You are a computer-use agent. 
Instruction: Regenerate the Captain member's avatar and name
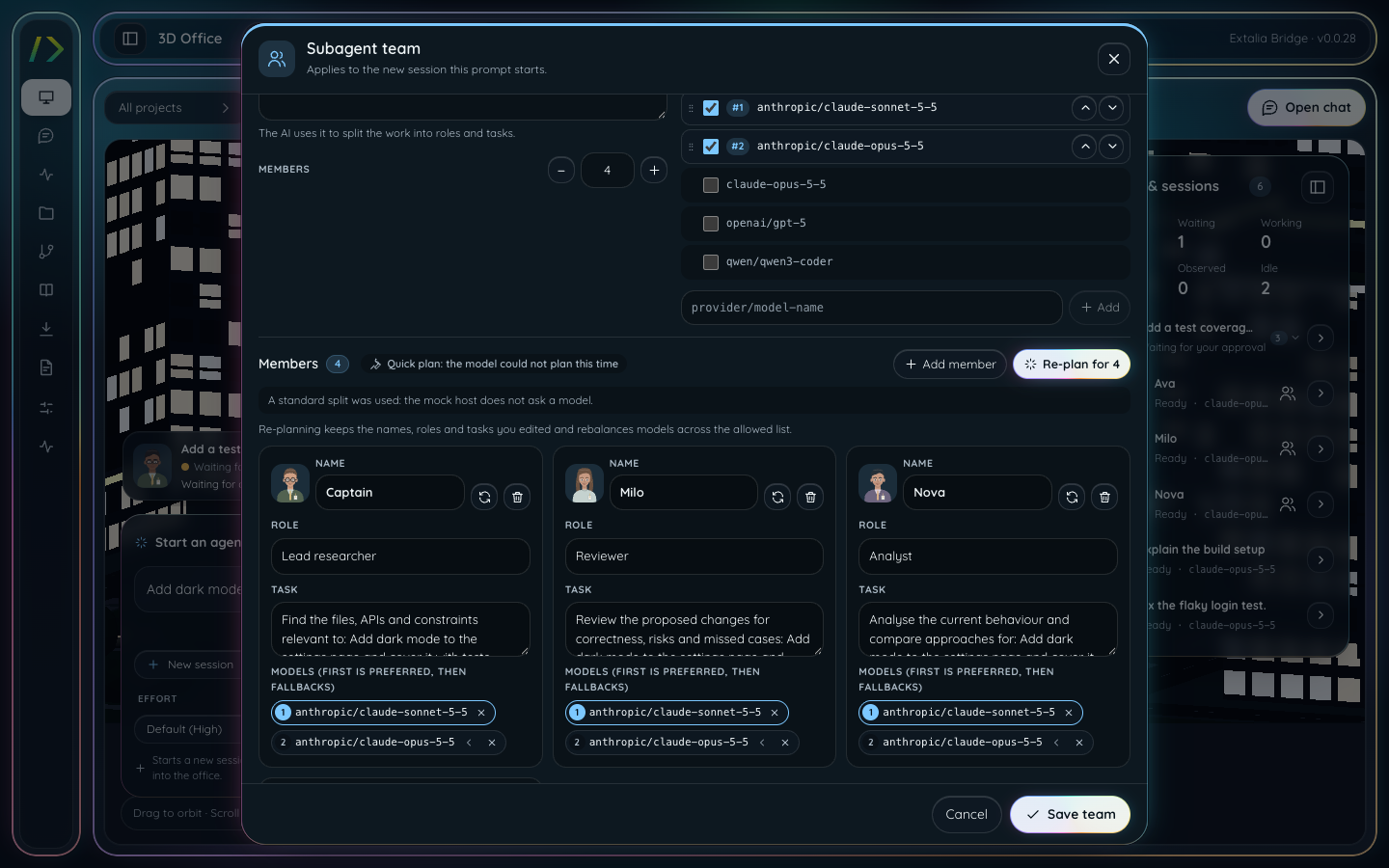[484, 497]
